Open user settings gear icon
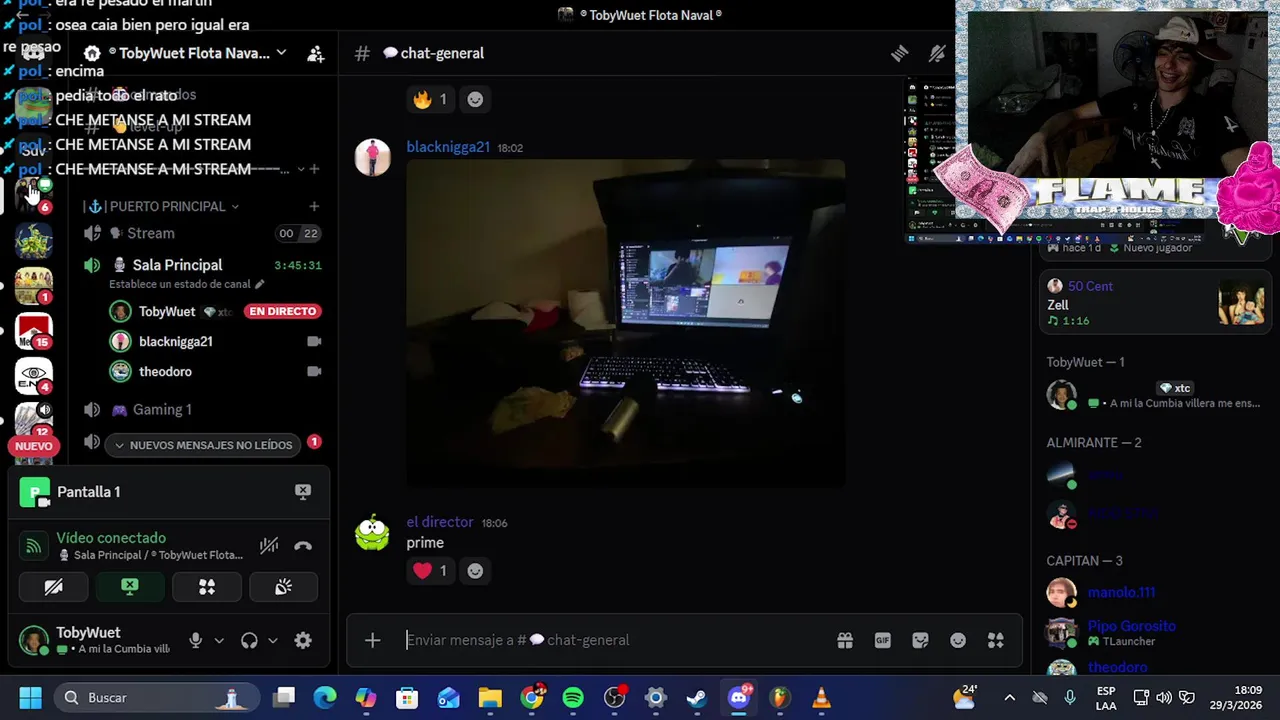 coord(303,641)
